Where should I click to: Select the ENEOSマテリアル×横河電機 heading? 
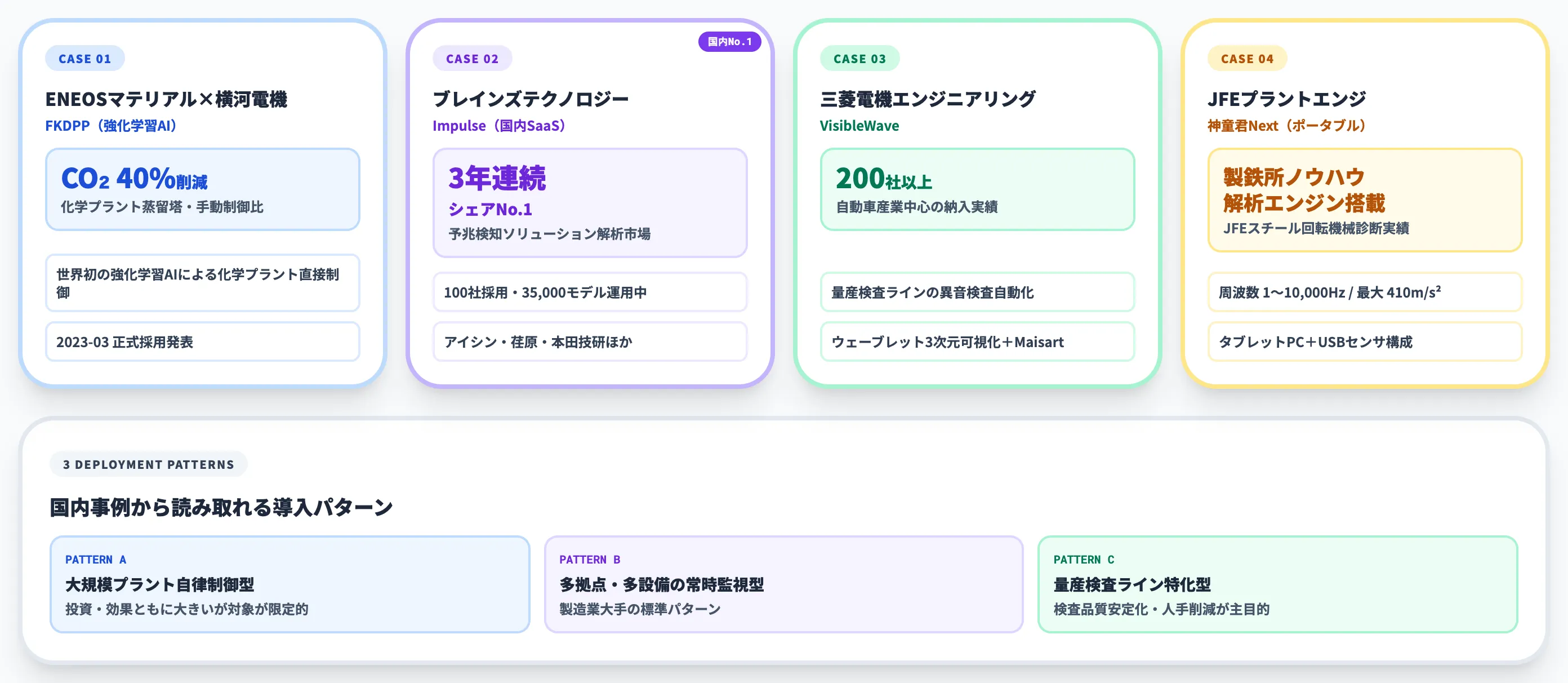pyautogui.click(x=166, y=99)
